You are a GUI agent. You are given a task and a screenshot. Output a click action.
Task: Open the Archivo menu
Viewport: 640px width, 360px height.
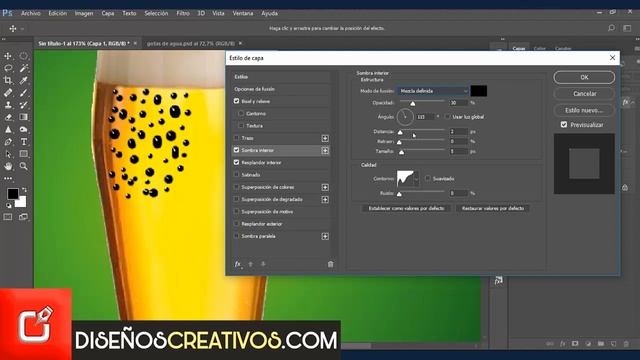[31, 13]
